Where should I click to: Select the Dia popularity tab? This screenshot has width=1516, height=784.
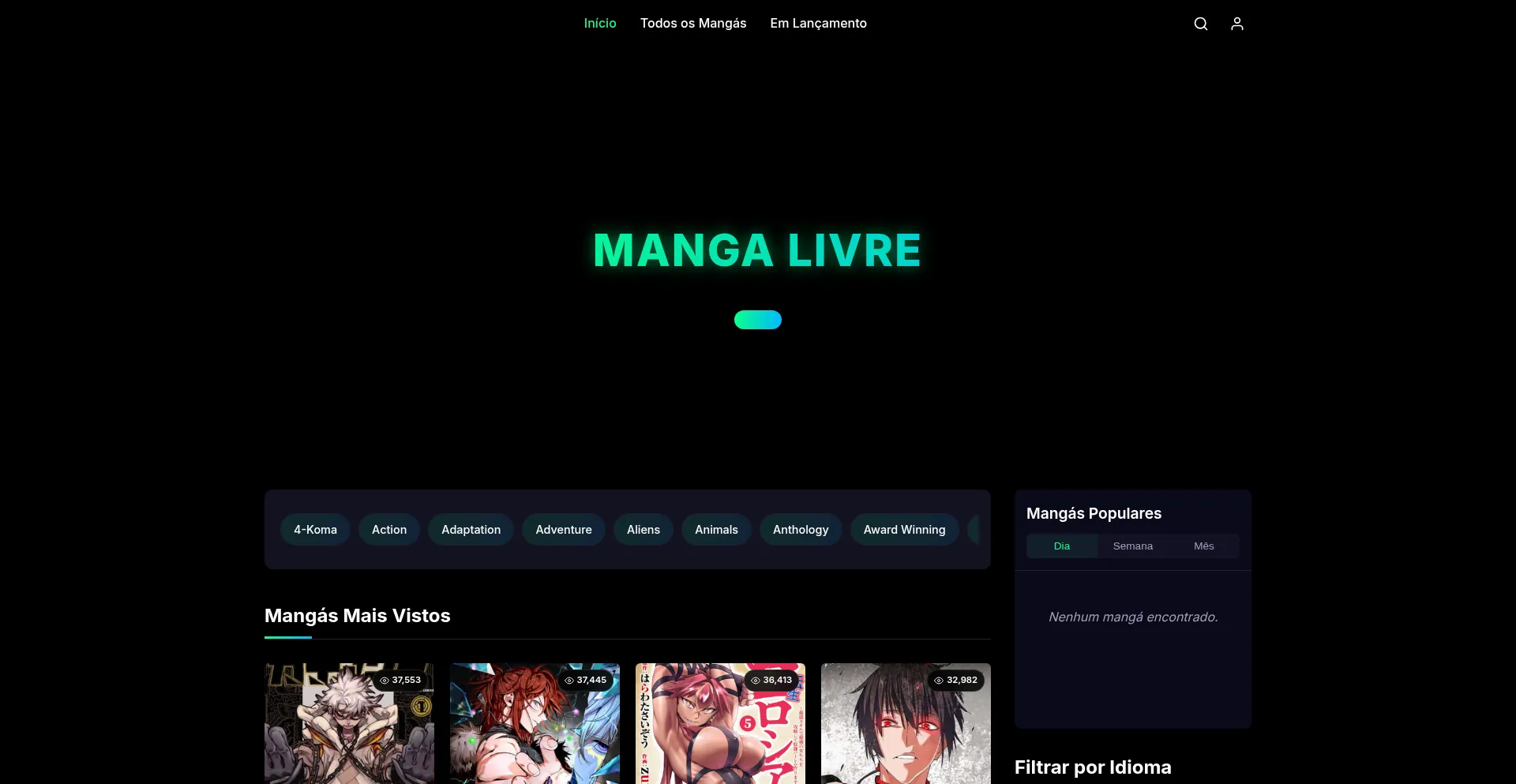point(1062,546)
